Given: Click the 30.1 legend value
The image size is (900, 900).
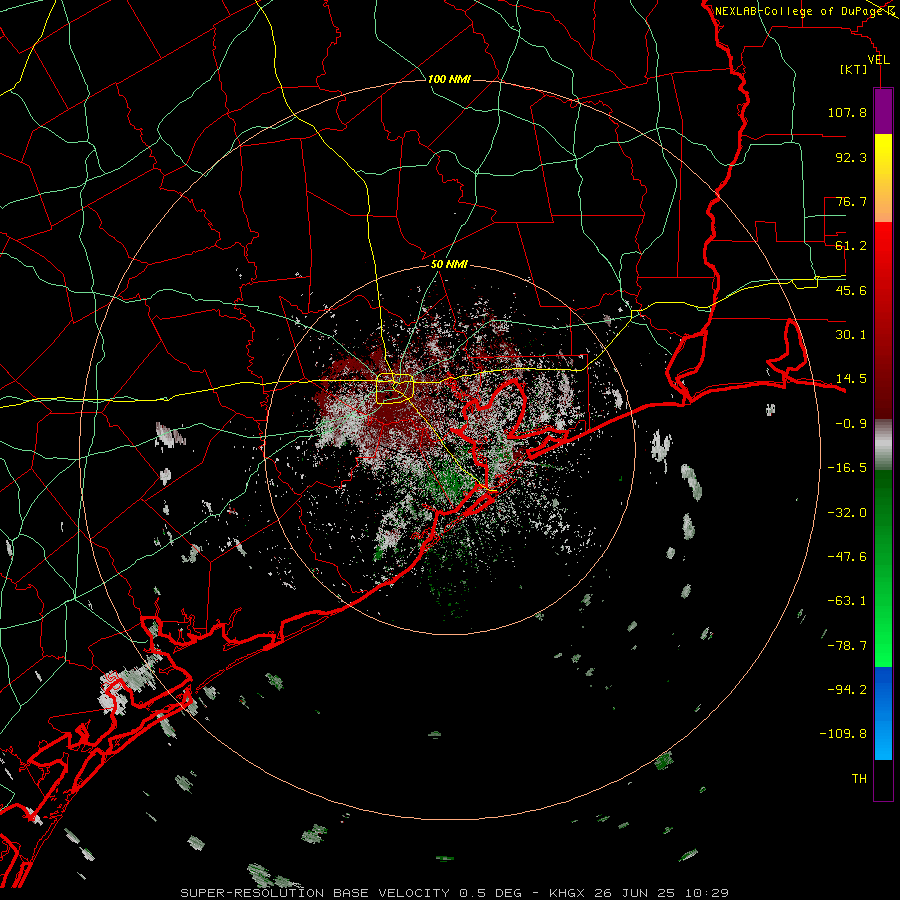Looking at the screenshot, I should (851, 335).
